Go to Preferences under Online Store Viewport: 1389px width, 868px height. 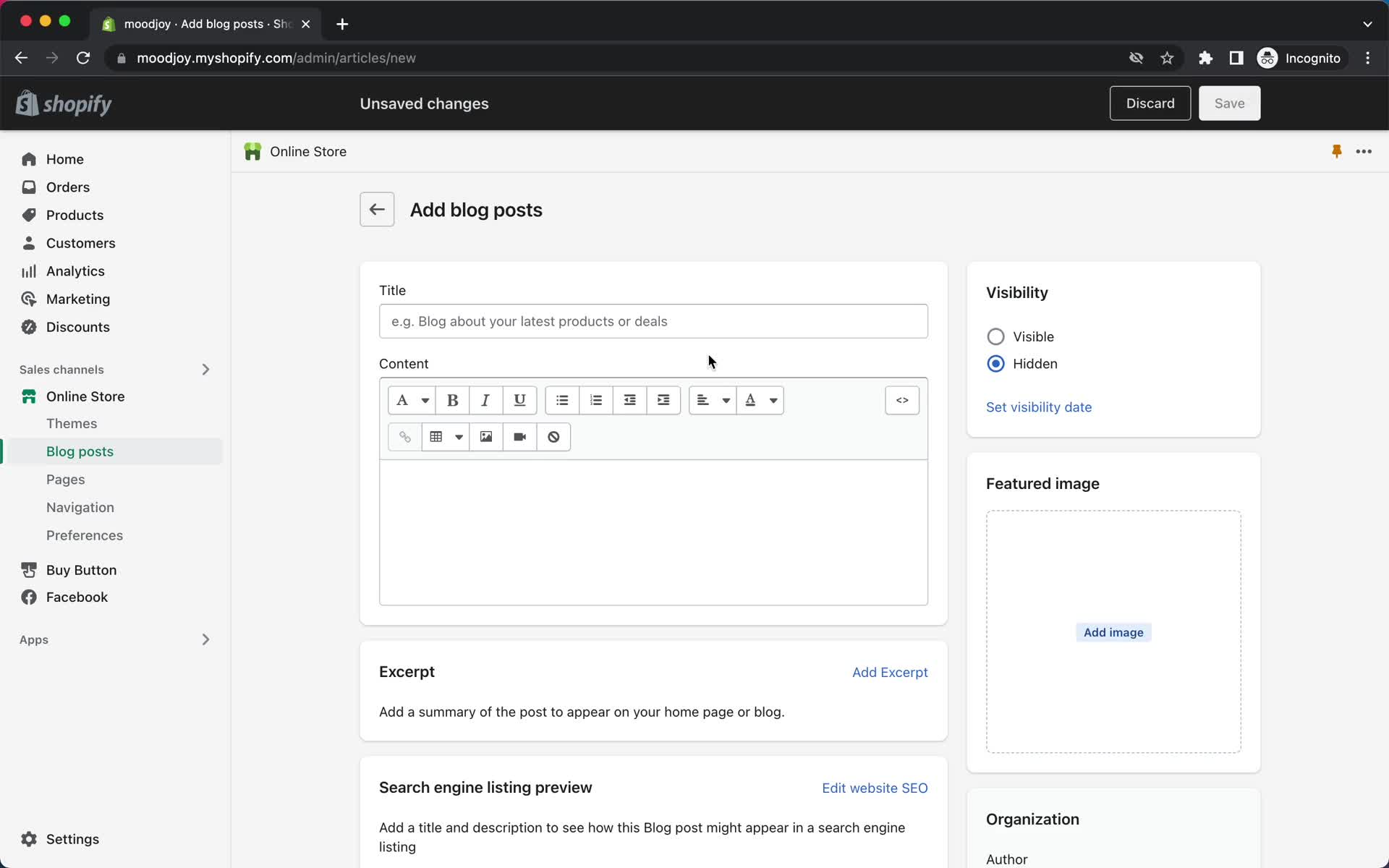85,535
